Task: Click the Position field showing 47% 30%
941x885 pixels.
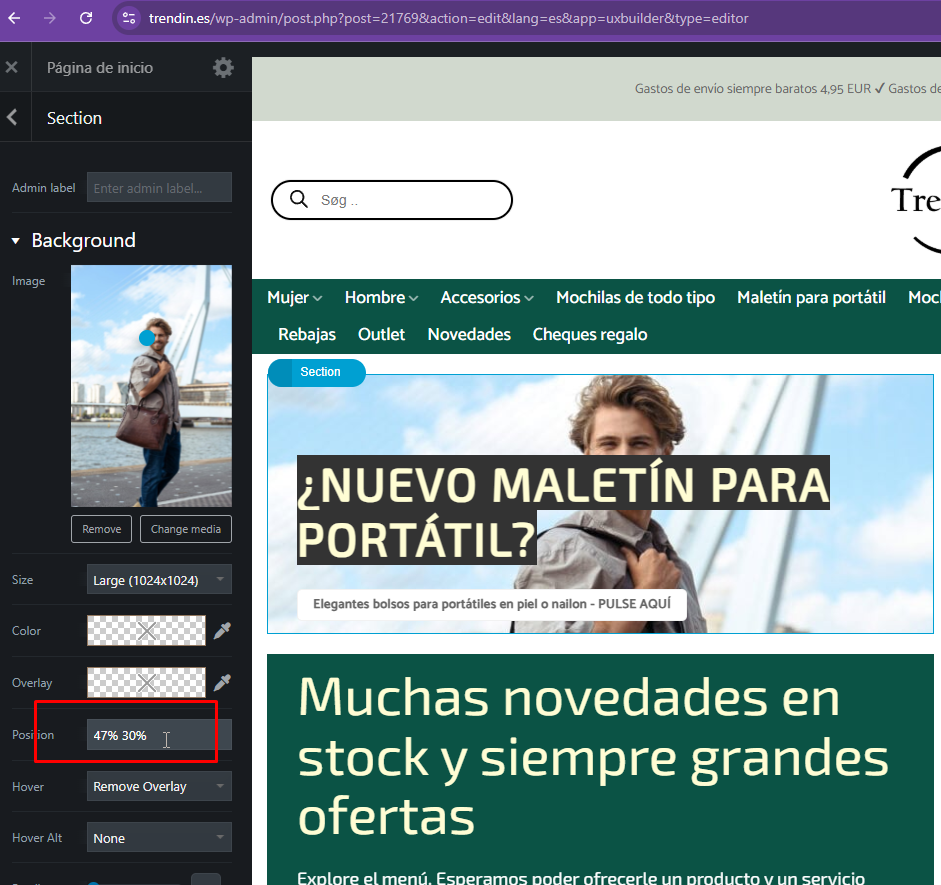Action: click(159, 735)
